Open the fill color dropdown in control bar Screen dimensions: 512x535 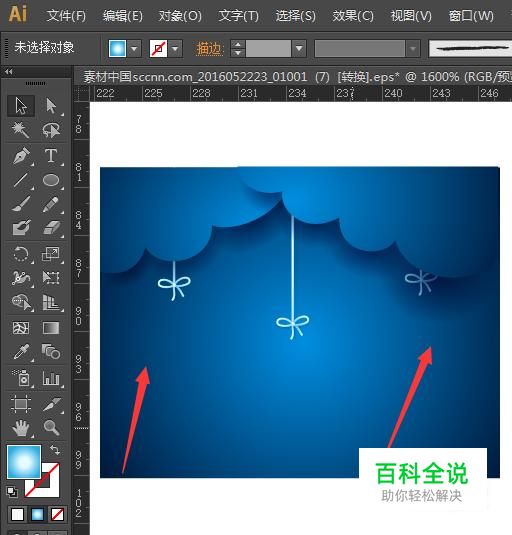tap(134, 48)
